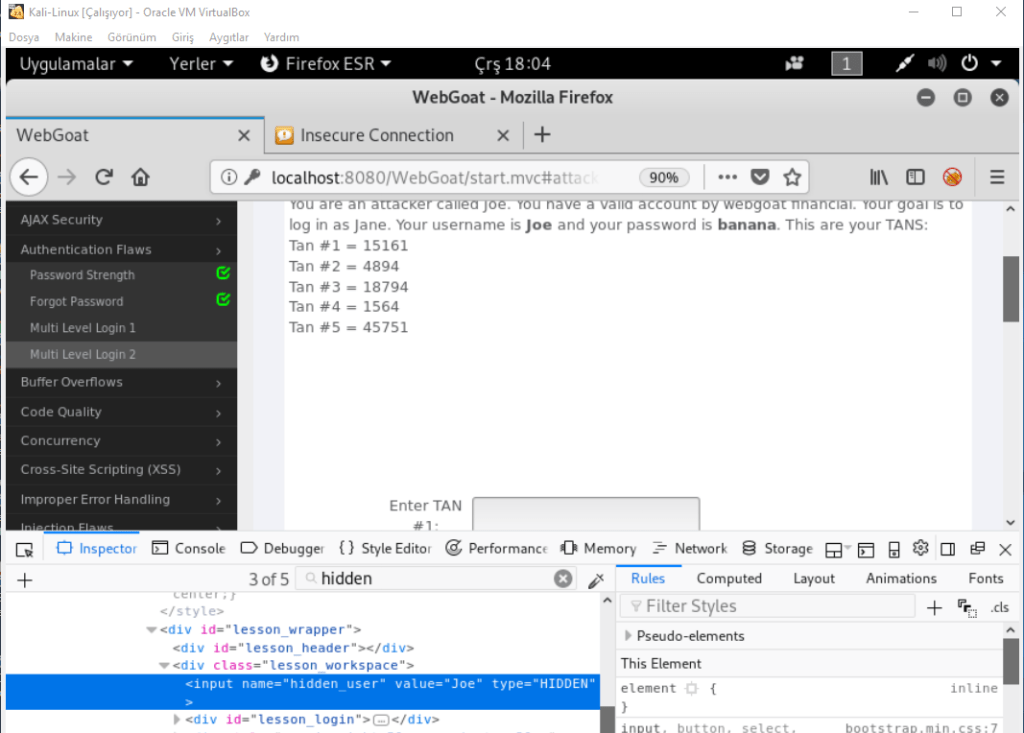Bookmark this page with star icon
1024x733 pixels.
pyautogui.click(x=792, y=177)
